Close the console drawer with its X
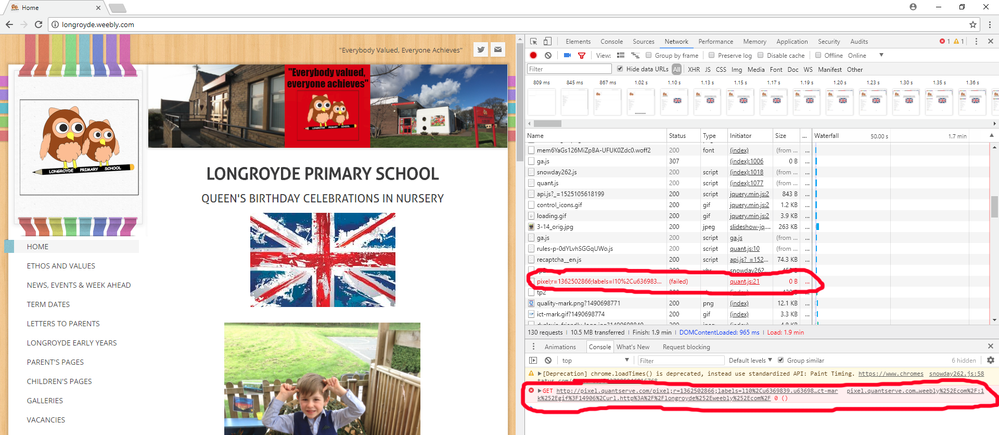This screenshot has height=435, width=999. click(x=990, y=346)
